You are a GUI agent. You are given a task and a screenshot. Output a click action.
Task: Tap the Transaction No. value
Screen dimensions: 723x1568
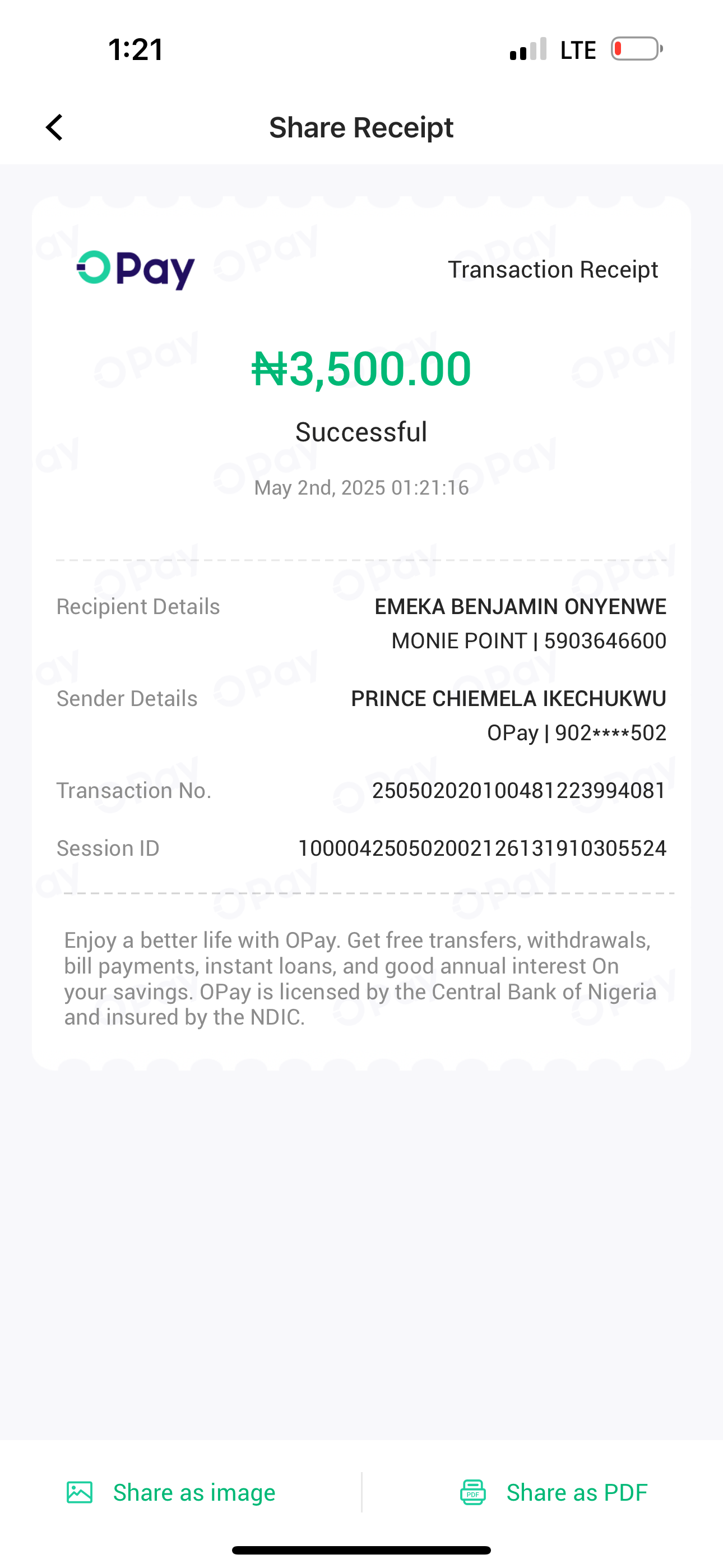click(x=519, y=791)
